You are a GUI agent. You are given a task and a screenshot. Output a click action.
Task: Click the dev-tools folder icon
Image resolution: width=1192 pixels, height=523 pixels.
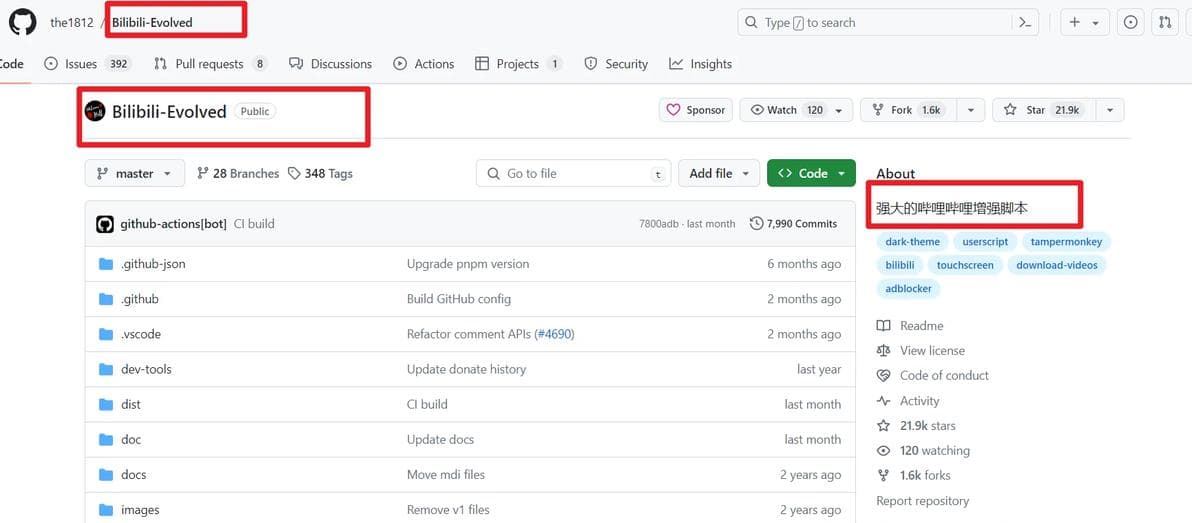106,369
